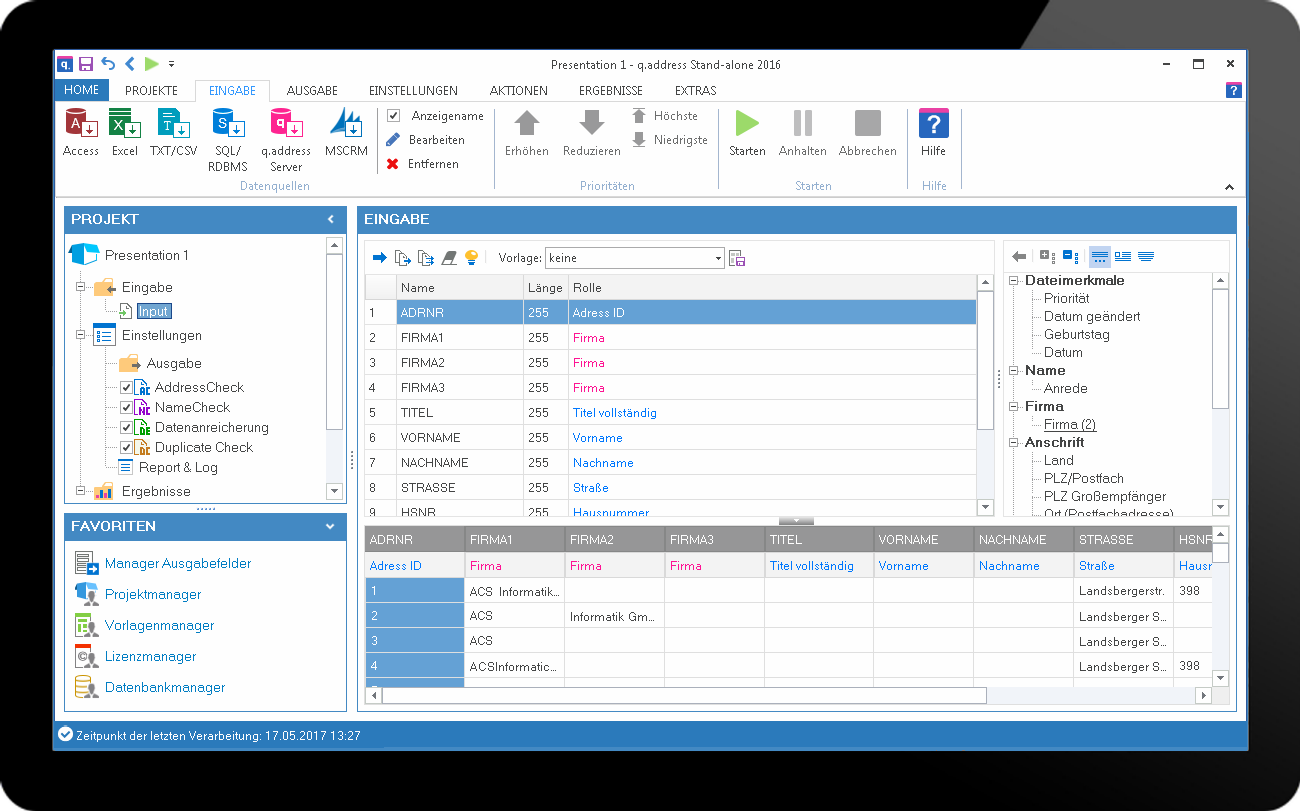Open quick access toolbar customize dropdown
The height and width of the screenshot is (811, 1300).
coord(171,64)
